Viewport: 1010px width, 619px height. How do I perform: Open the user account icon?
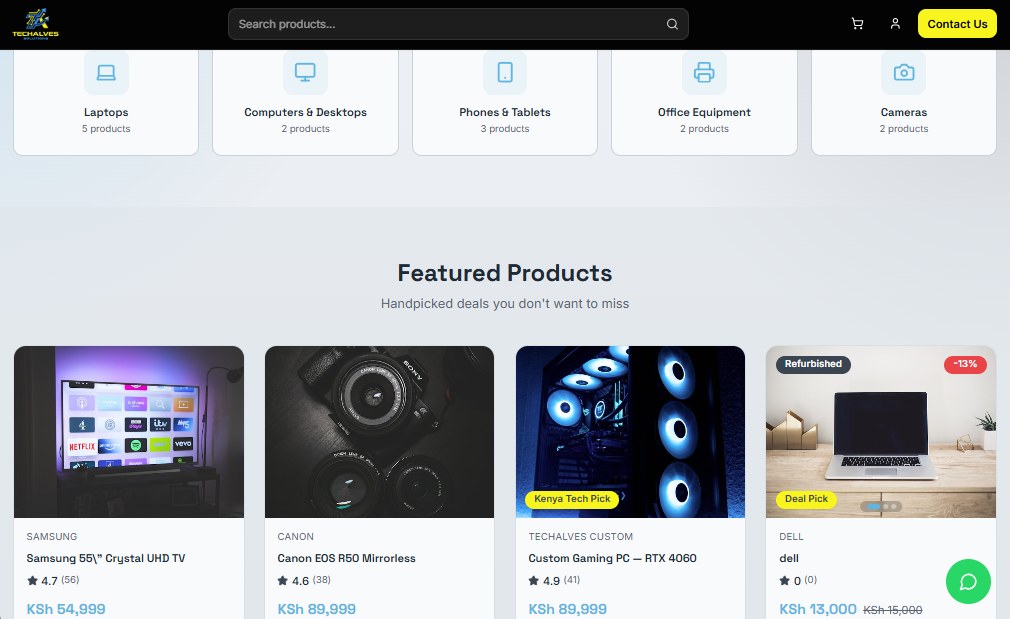[895, 24]
